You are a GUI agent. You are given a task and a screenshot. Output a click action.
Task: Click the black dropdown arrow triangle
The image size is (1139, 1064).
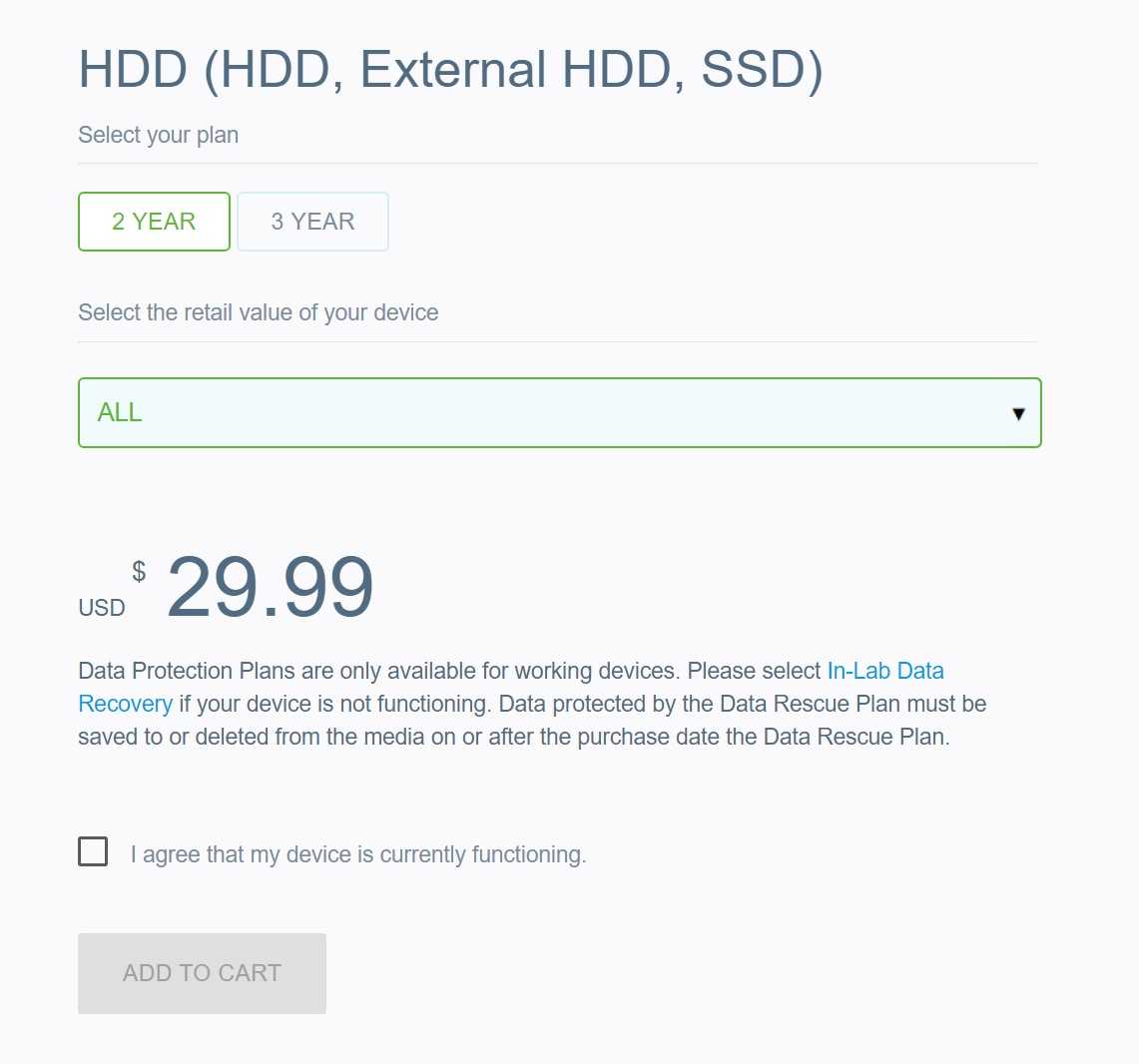(1018, 413)
